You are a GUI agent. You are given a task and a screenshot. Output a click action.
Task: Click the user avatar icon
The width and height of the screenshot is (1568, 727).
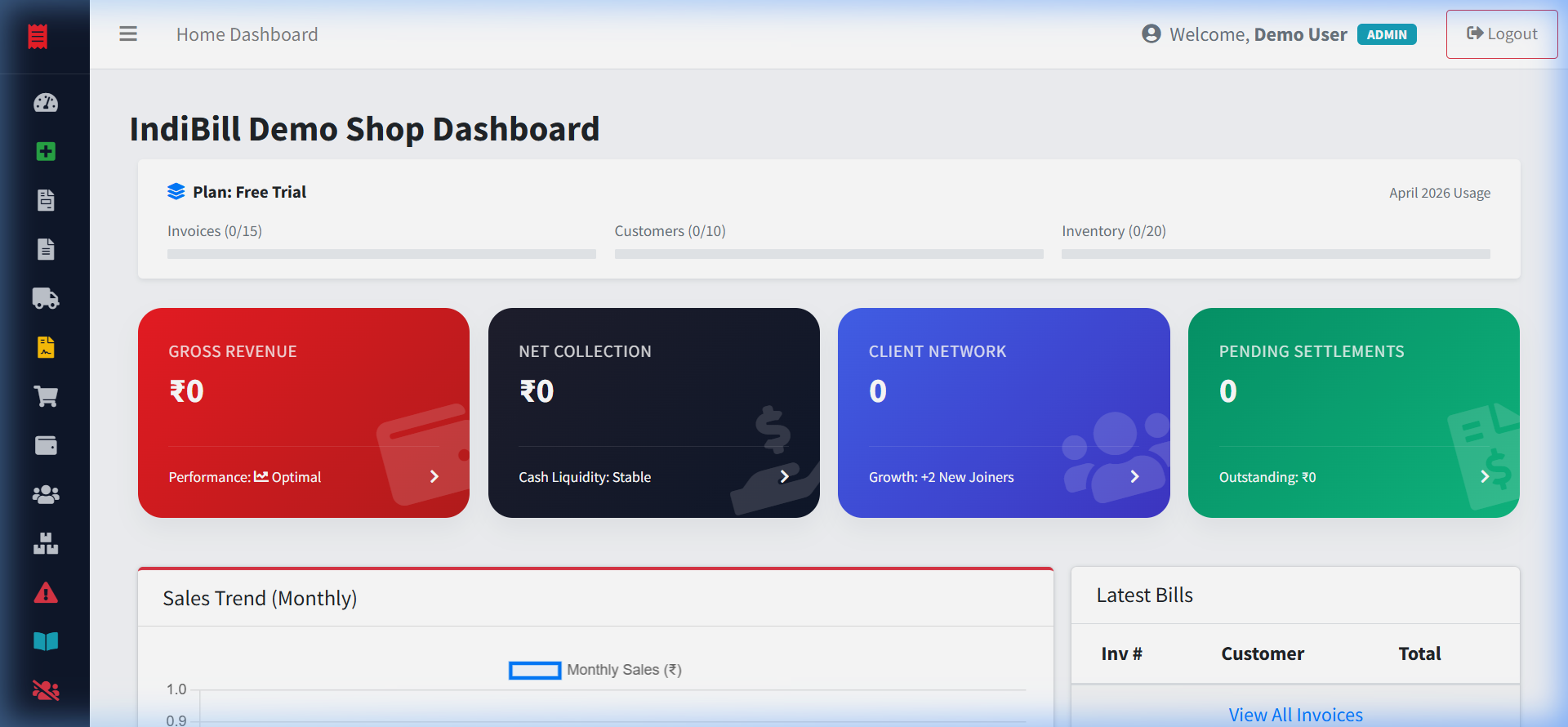(1151, 34)
